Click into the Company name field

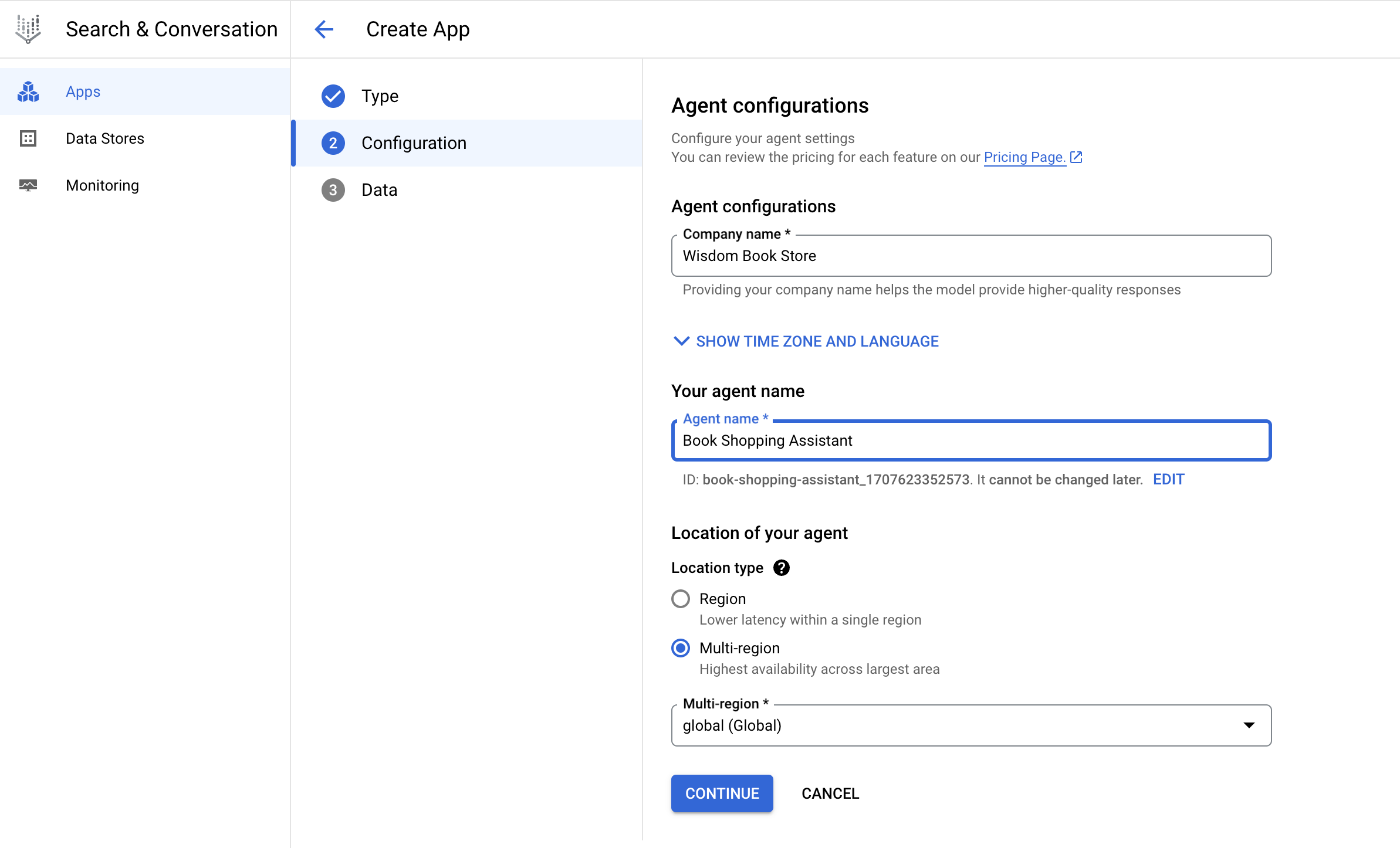pos(971,256)
